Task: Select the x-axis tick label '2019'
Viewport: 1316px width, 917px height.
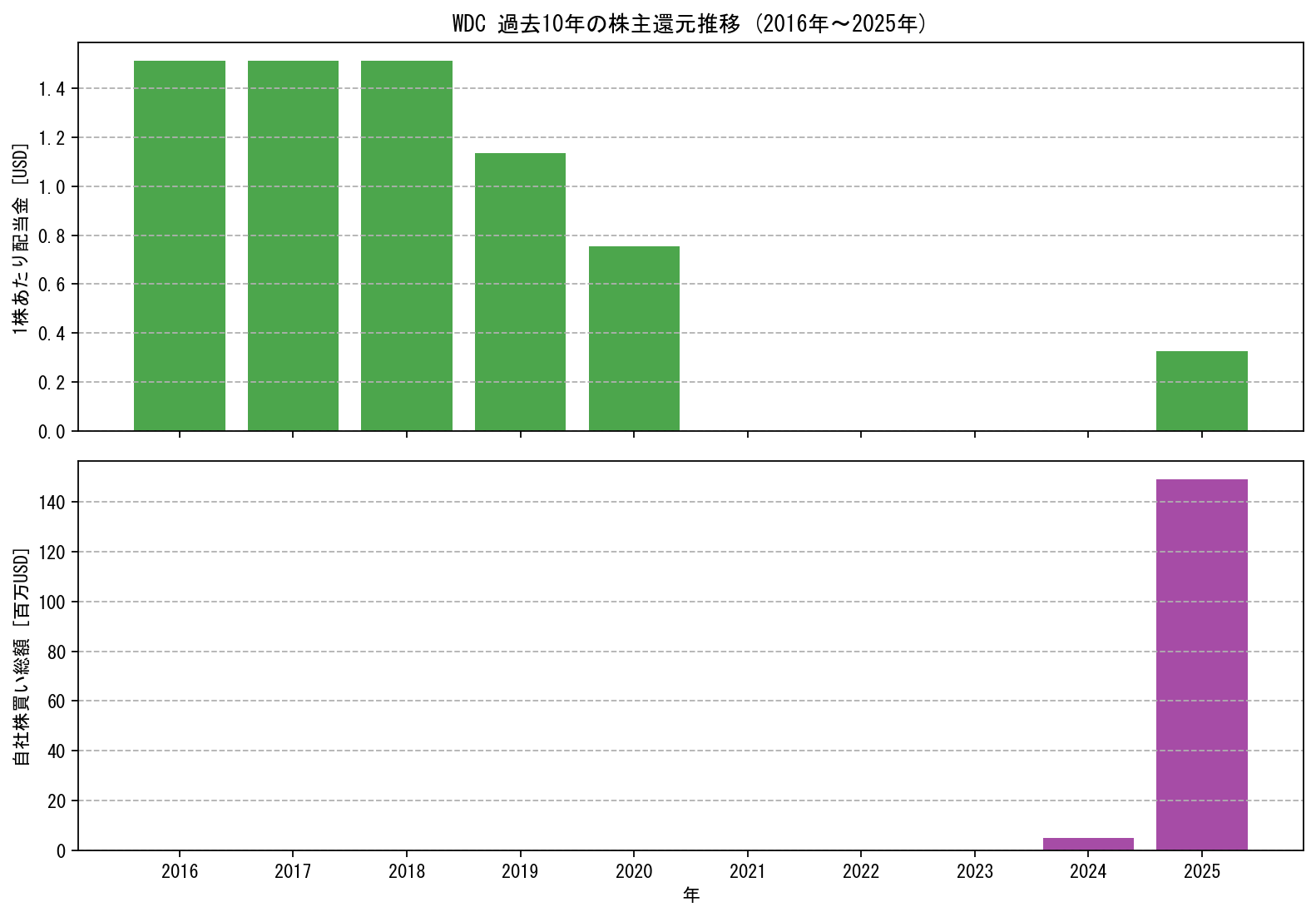Action: pyautogui.click(x=520, y=871)
